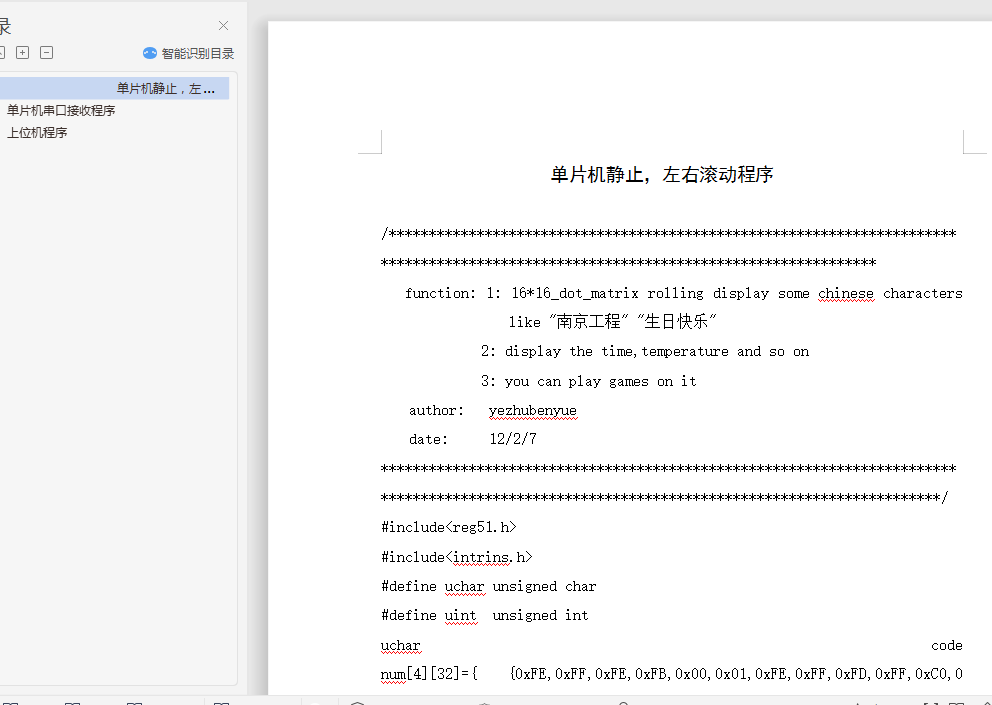Click the expand-all plus icon in outline pane
The image size is (992, 705).
click(x=22, y=53)
